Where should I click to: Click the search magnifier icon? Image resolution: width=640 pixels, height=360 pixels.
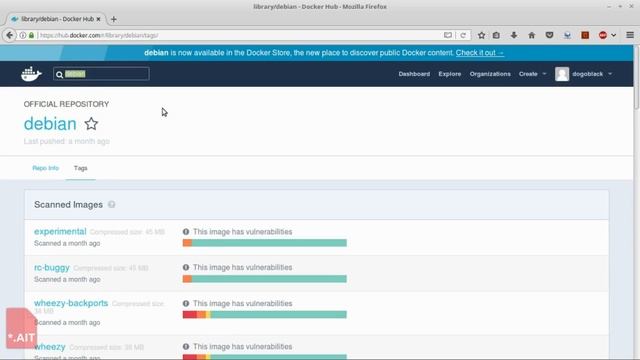(x=60, y=74)
